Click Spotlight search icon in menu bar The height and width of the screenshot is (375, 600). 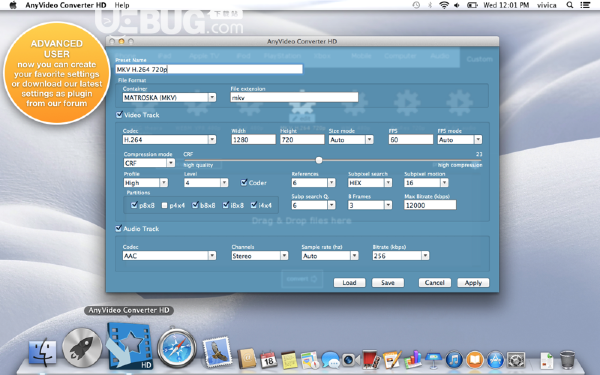click(x=569, y=5)
